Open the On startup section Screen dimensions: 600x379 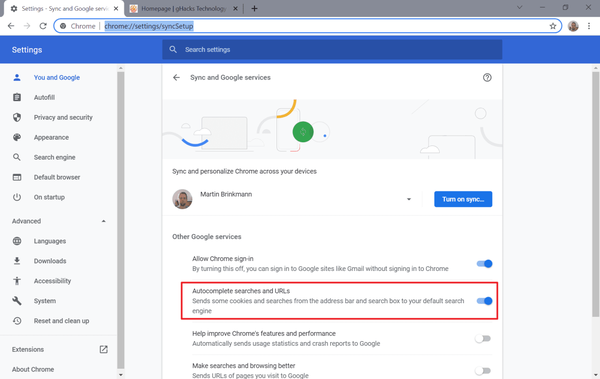click(x=49, y=197)
